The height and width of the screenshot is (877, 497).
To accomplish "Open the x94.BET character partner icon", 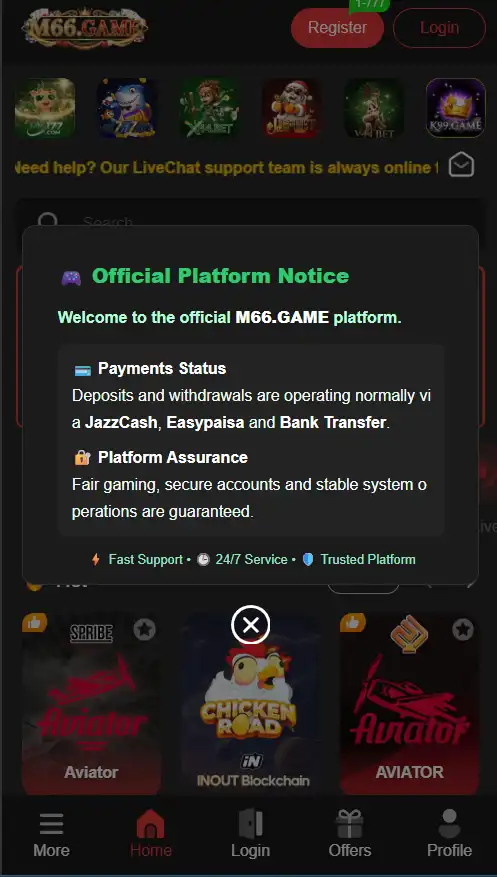I will click(x=209, y=107).
